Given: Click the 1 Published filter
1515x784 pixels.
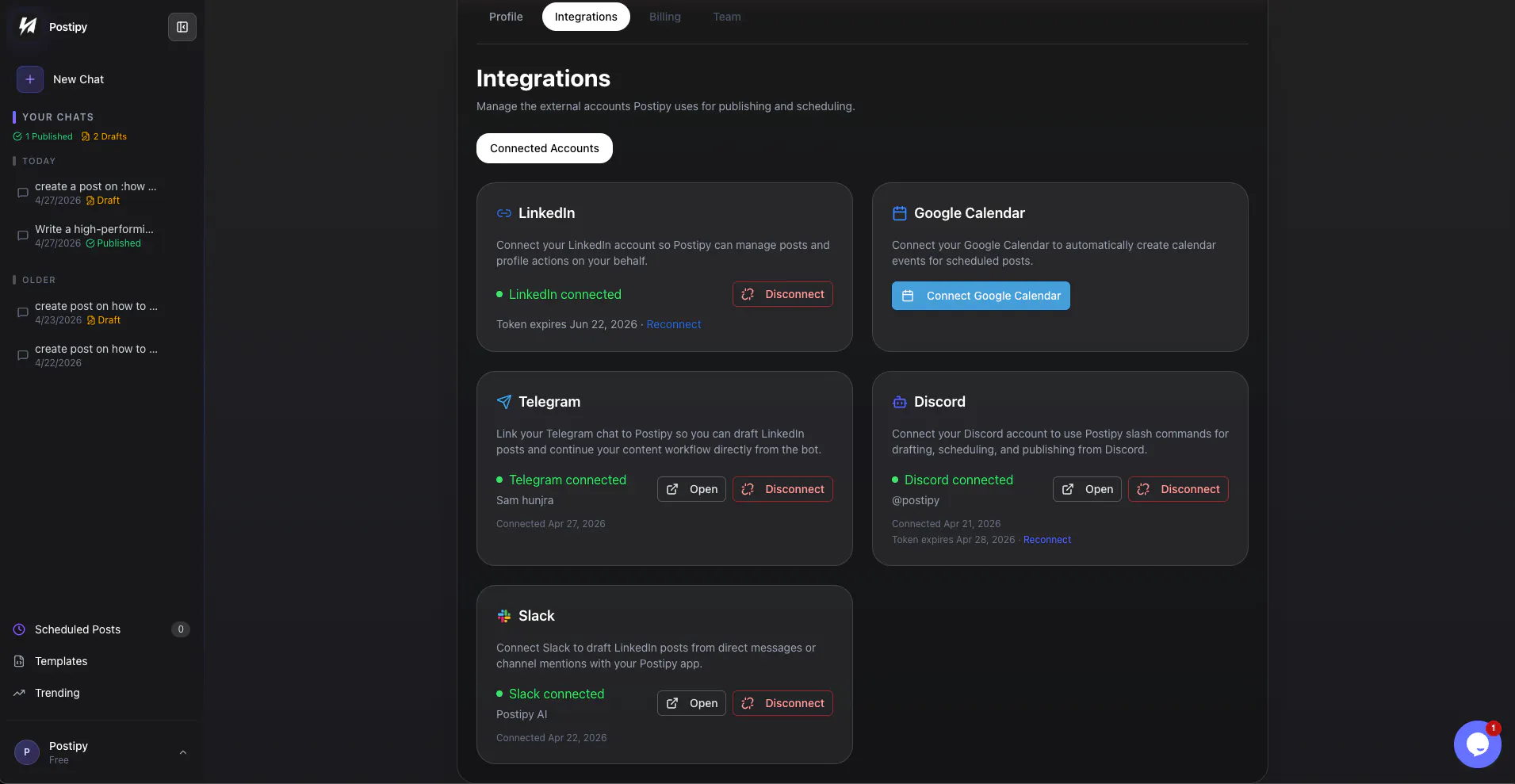Looking at the screenshot, I should (x=43, y=136).
